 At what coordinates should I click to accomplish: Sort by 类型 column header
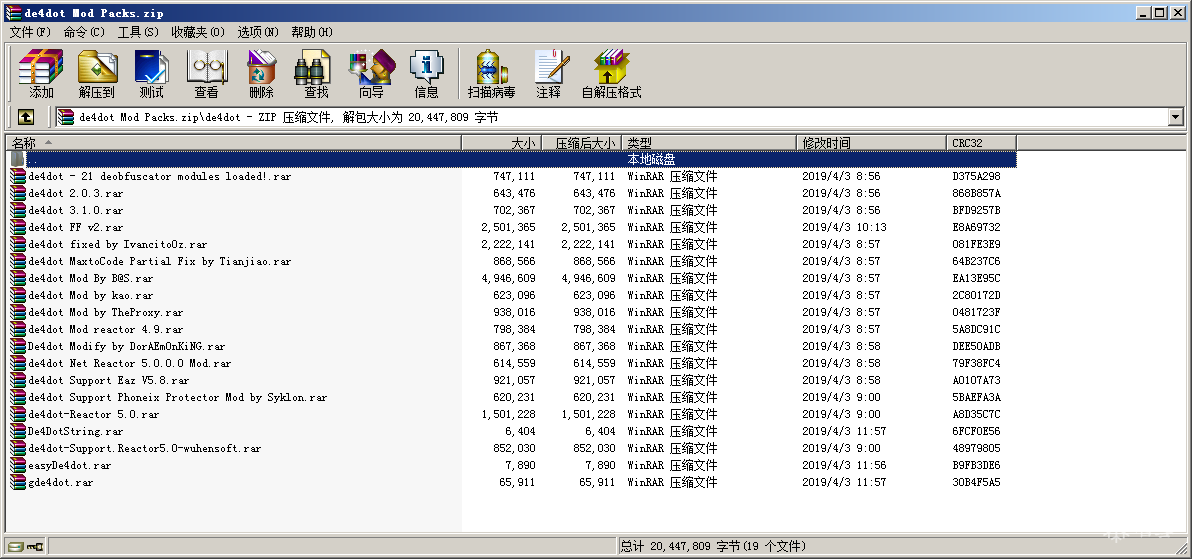[x=709, y=143]
